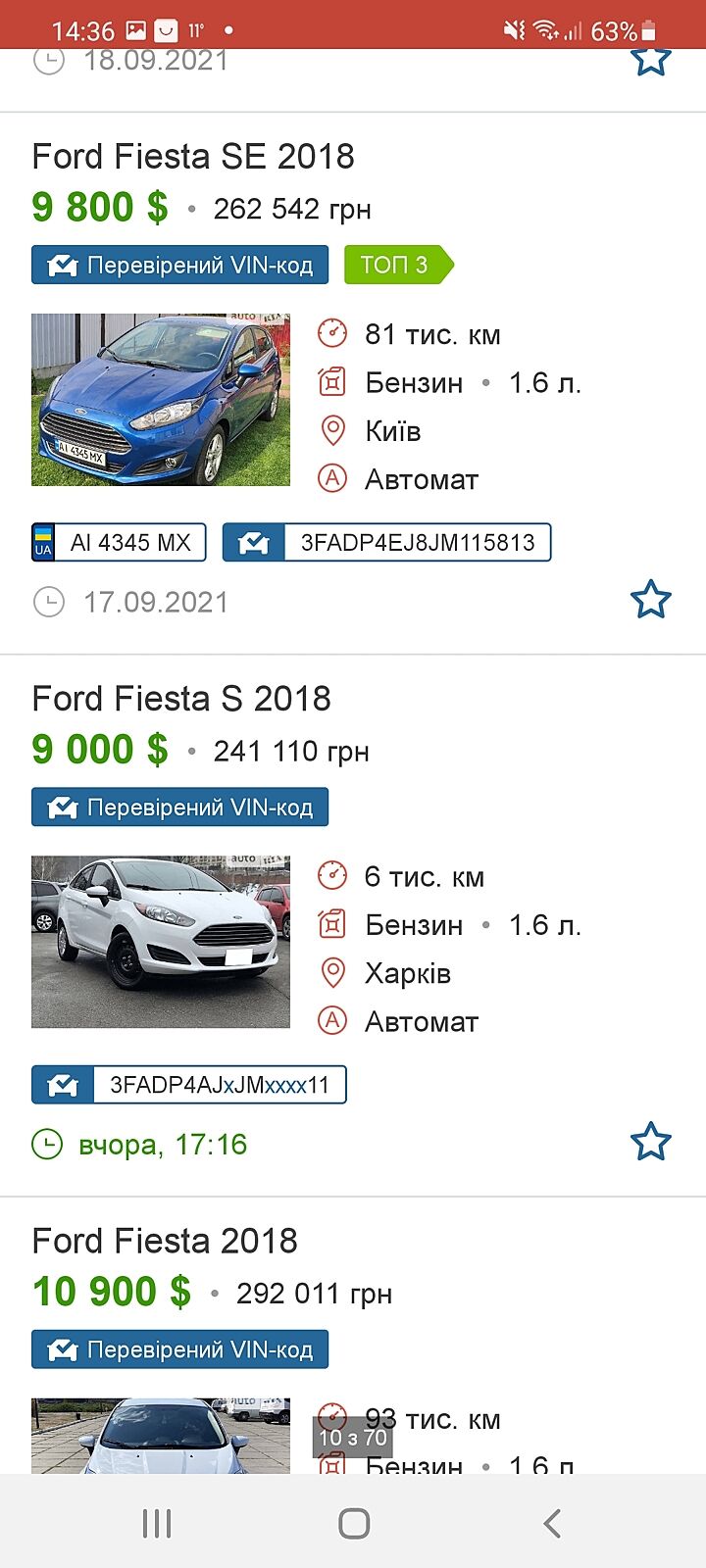Tap the green ТОП 3 badge
The image size is (706, 1568).
pos(396,265)
